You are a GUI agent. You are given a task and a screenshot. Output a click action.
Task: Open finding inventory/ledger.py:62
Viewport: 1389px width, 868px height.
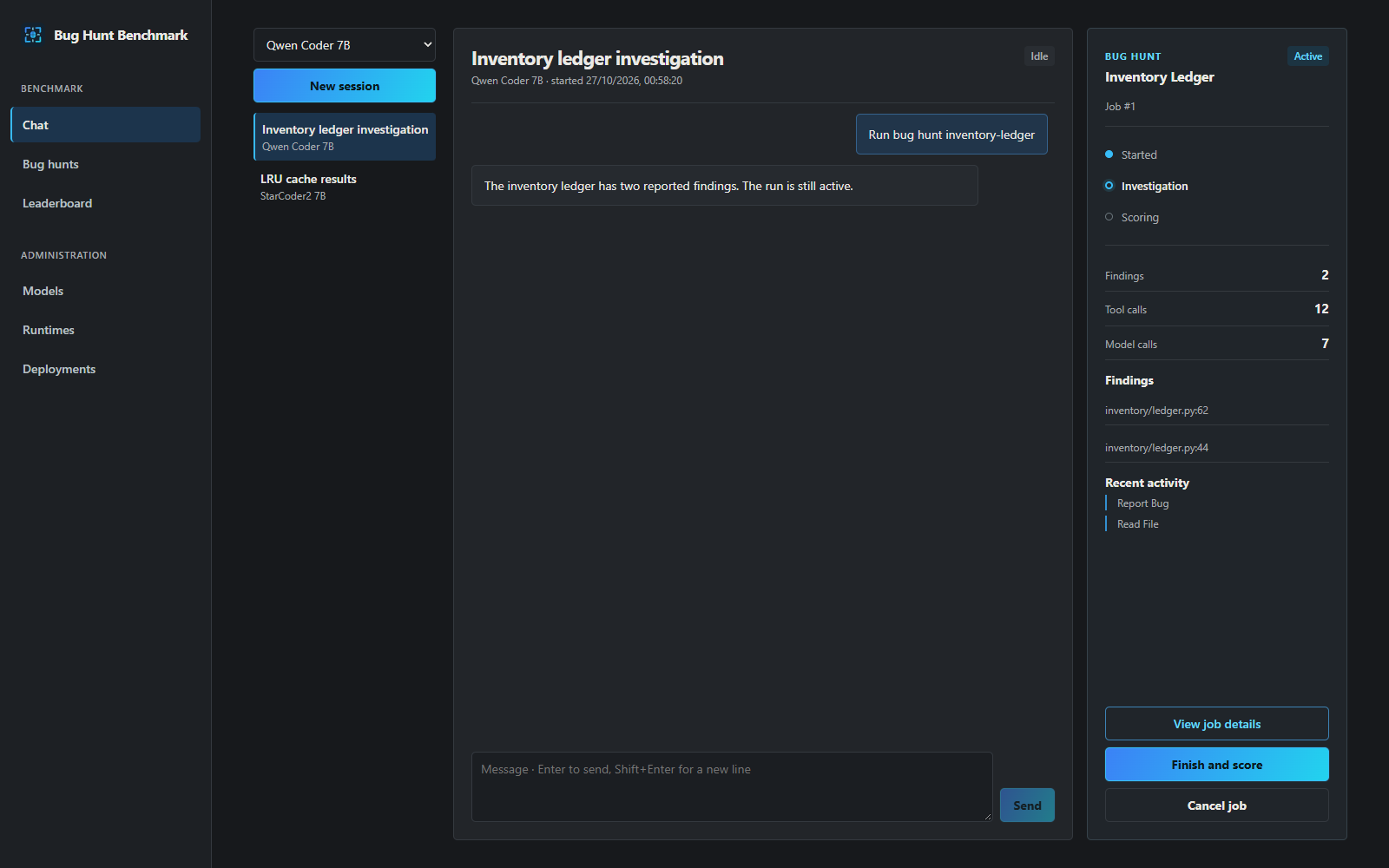tap(1156, 411)
